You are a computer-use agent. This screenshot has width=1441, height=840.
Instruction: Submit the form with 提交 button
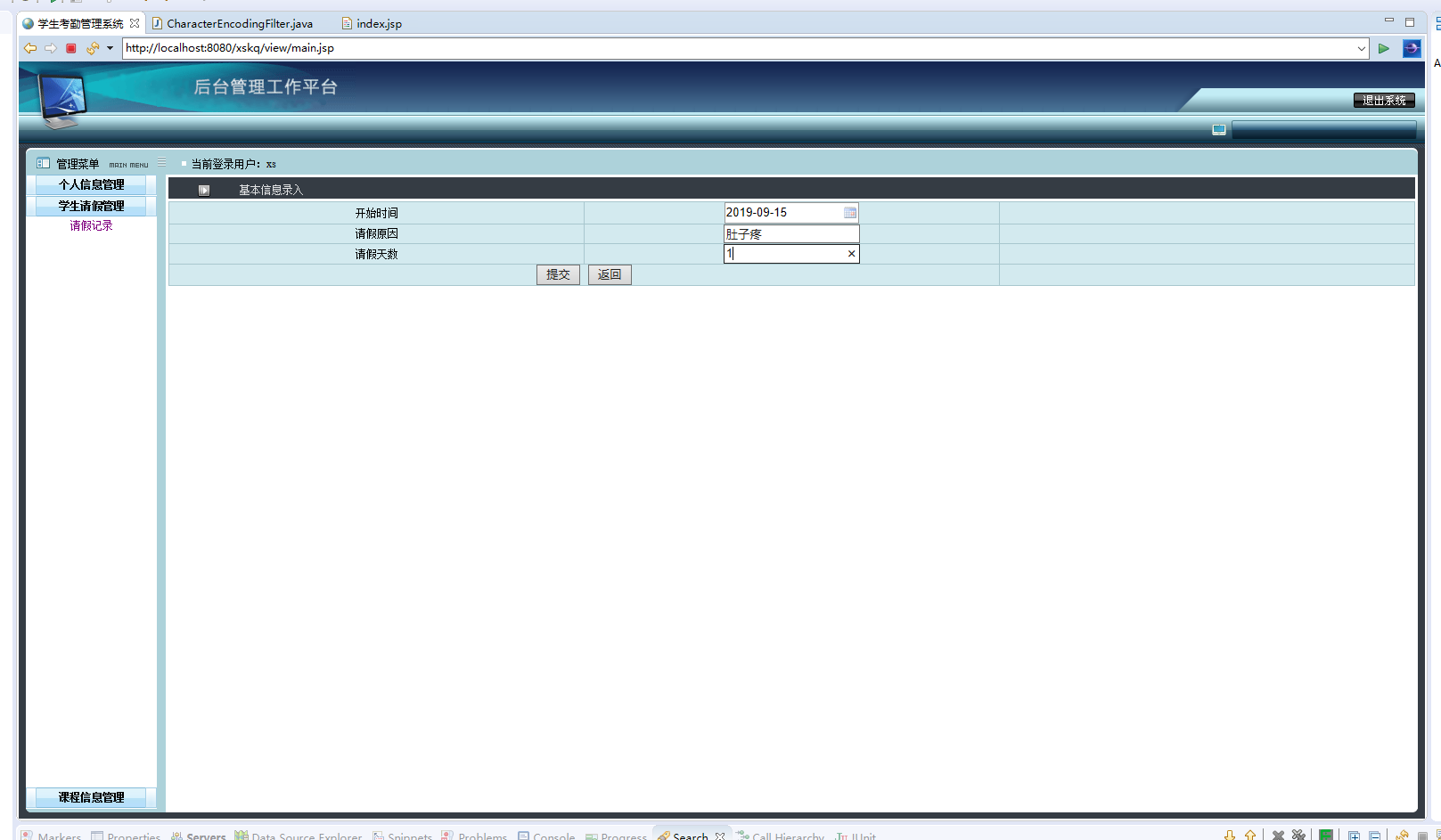pyautogui.click(x=558, y=274)
